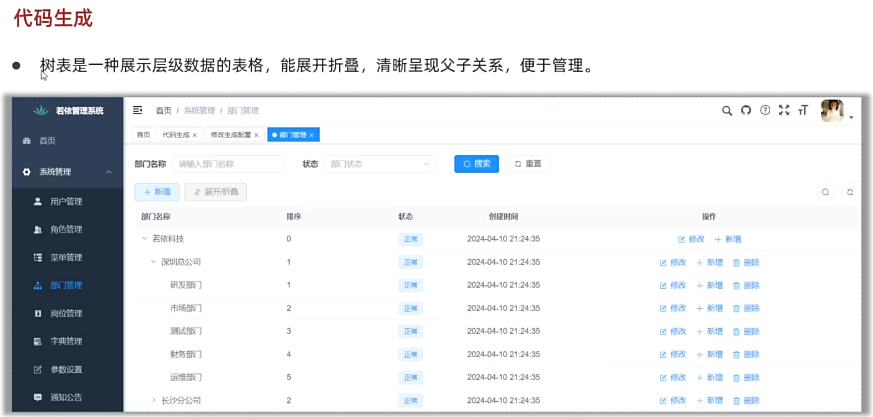Click 删除 for 研发部门
873x417 pixels.
(746, 285)
